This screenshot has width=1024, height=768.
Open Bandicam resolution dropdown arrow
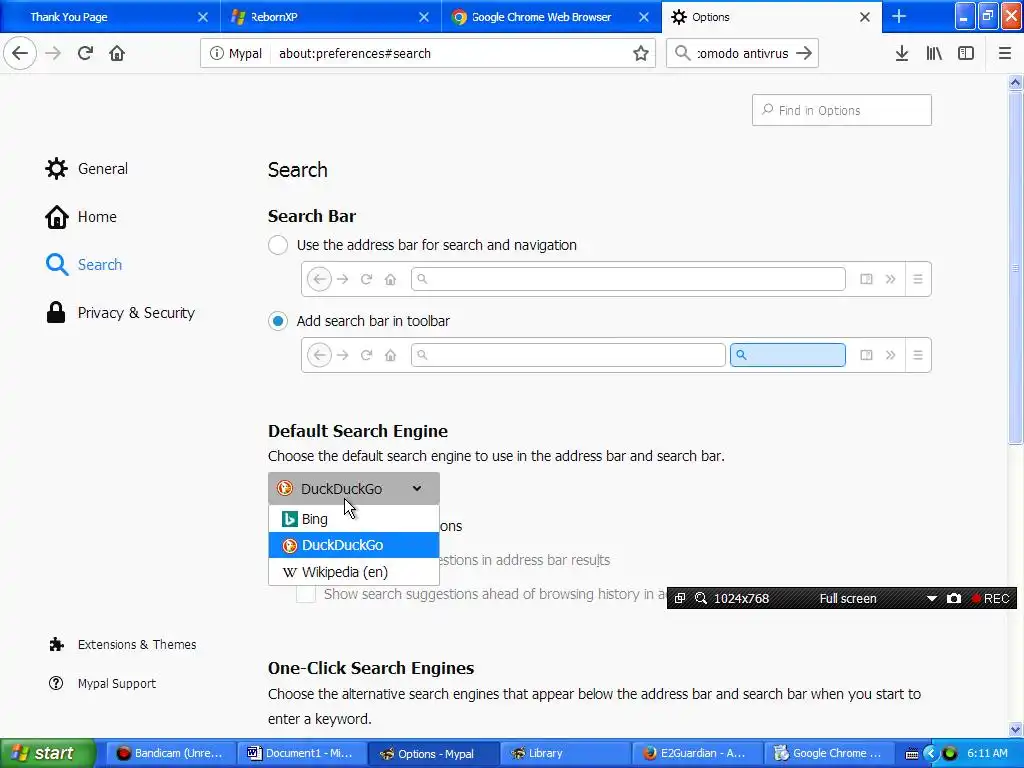[932, 598]
